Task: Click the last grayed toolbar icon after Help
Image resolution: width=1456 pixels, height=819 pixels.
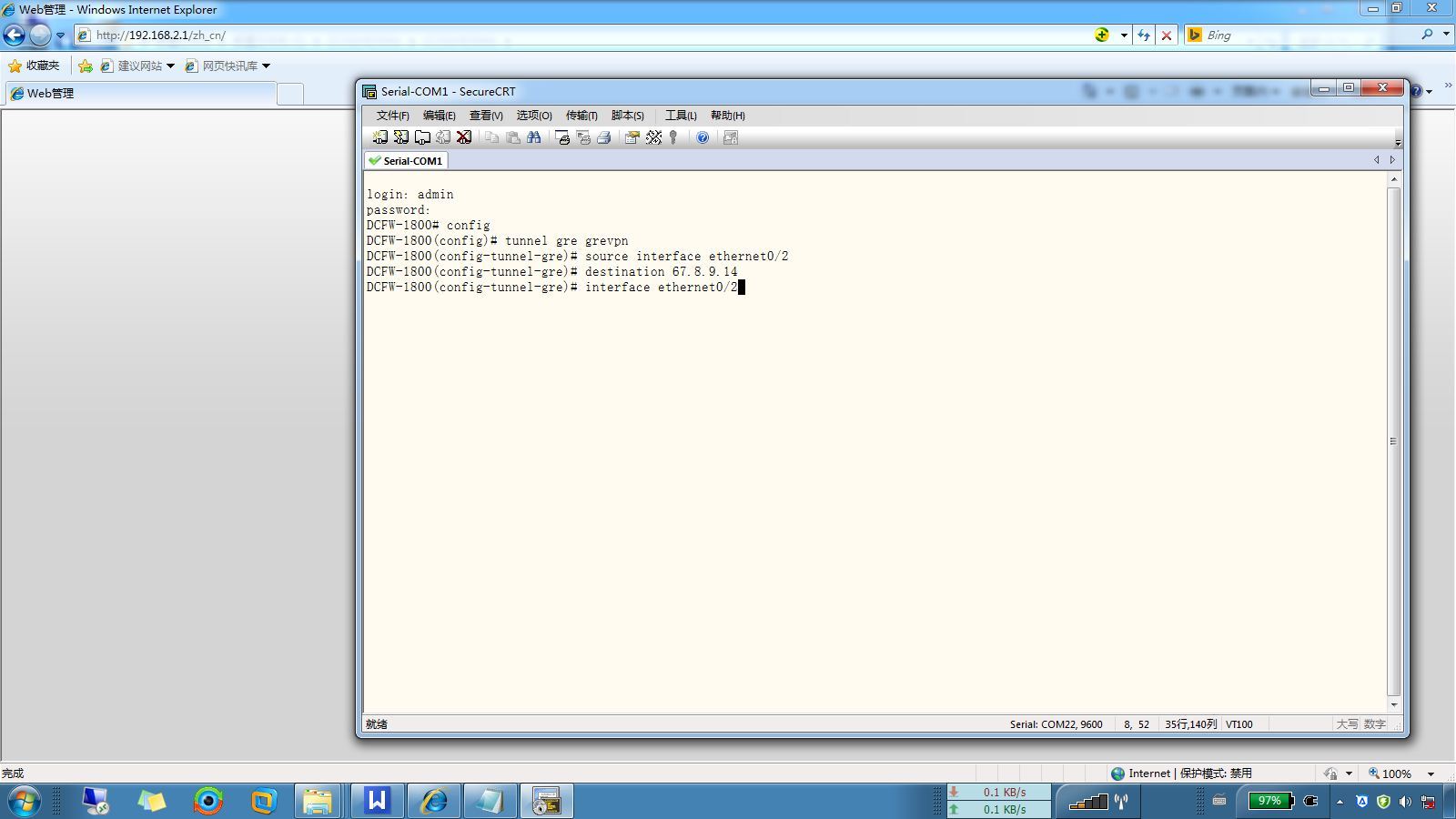Action: point(730,137)
